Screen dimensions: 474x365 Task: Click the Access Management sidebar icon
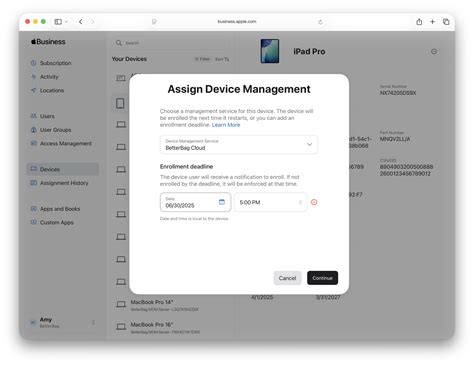[33, 143]
